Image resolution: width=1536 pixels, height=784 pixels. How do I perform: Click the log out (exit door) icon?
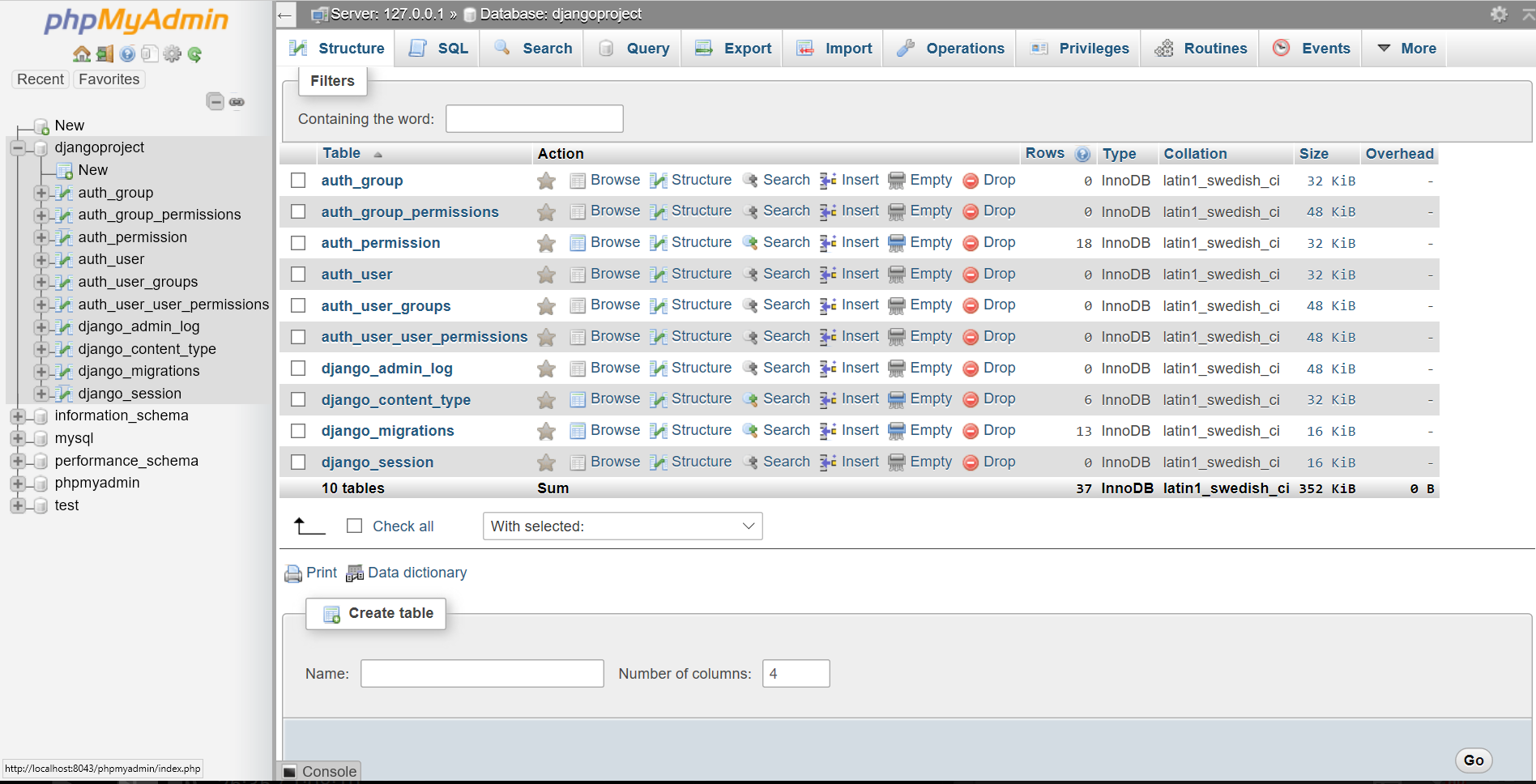(105, 54)
